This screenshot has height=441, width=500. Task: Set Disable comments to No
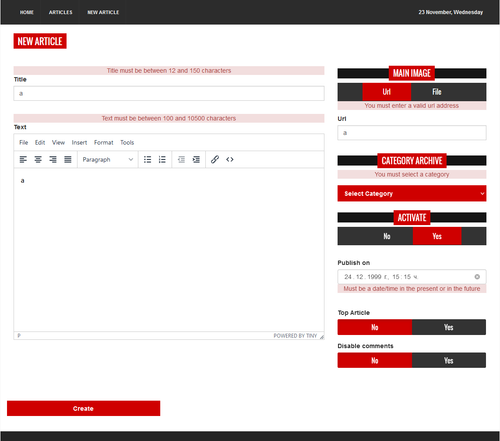[x=375, y=360]
